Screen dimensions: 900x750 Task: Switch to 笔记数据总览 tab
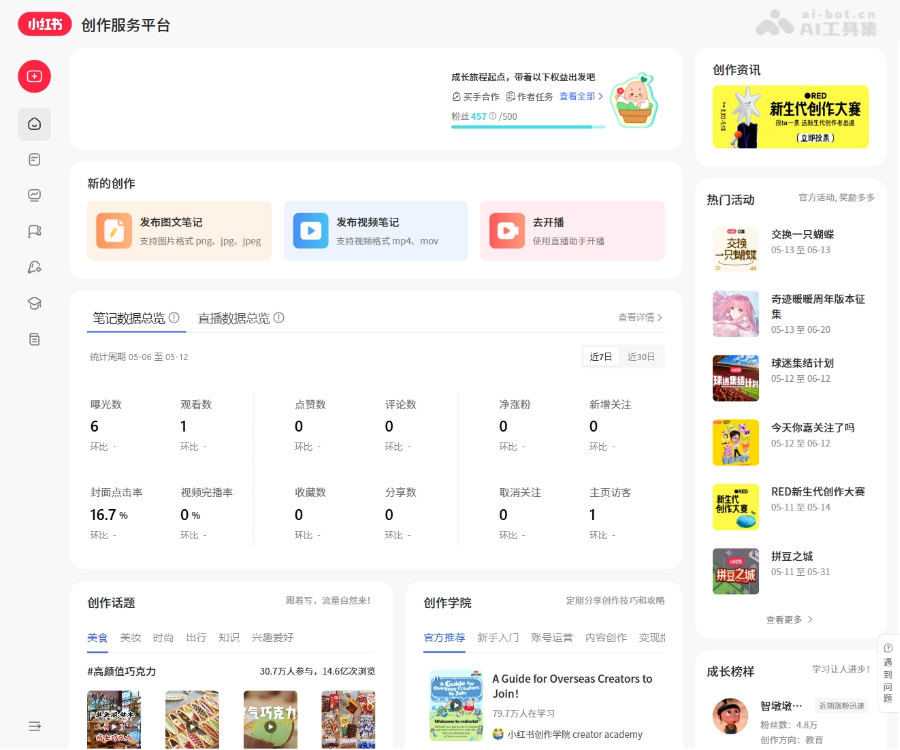(136, 318)
